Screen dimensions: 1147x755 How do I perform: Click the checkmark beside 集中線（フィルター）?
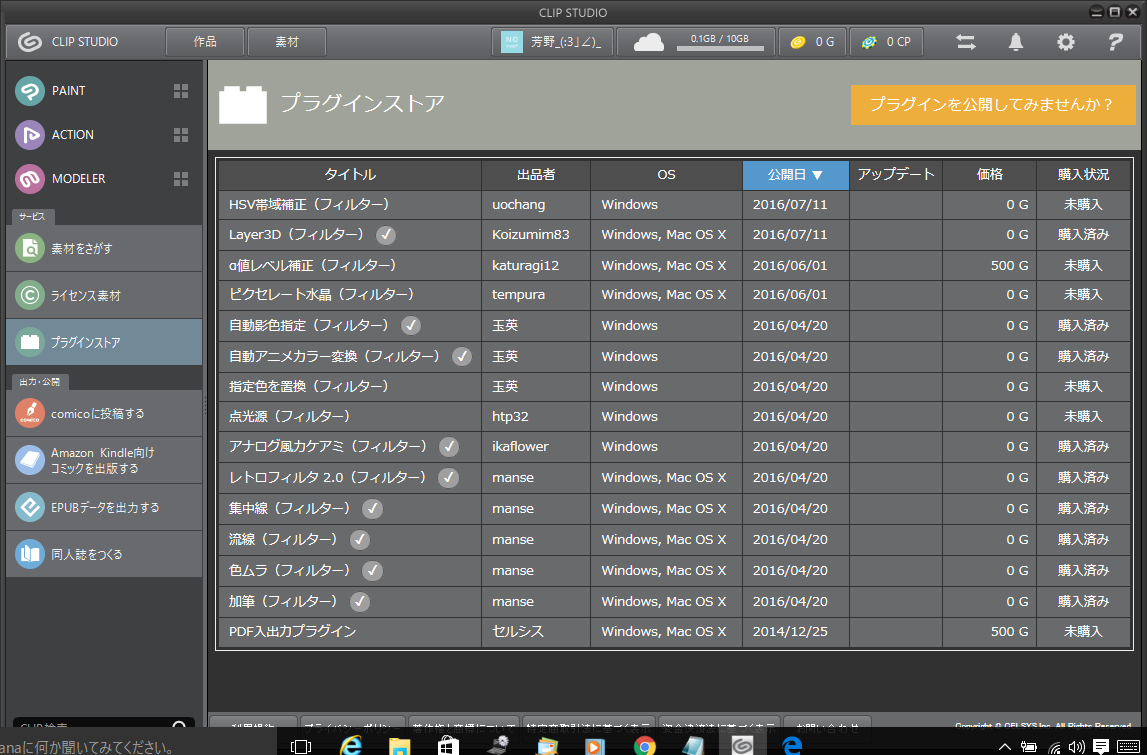373,508
